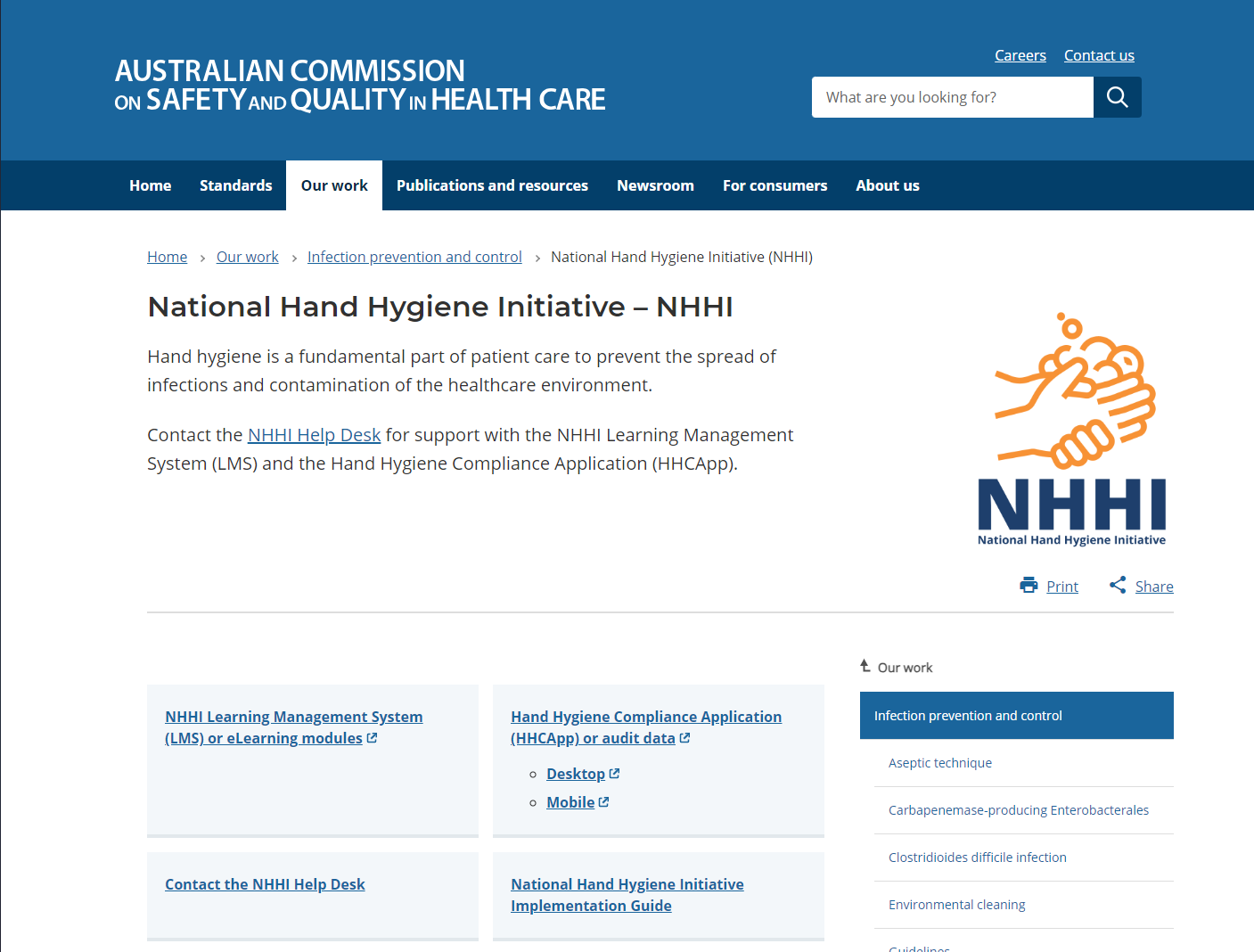The height and width of the screenshot is (952, 1254).
Task: Click the external link icon beside Mobile
Action: (604, 800)
